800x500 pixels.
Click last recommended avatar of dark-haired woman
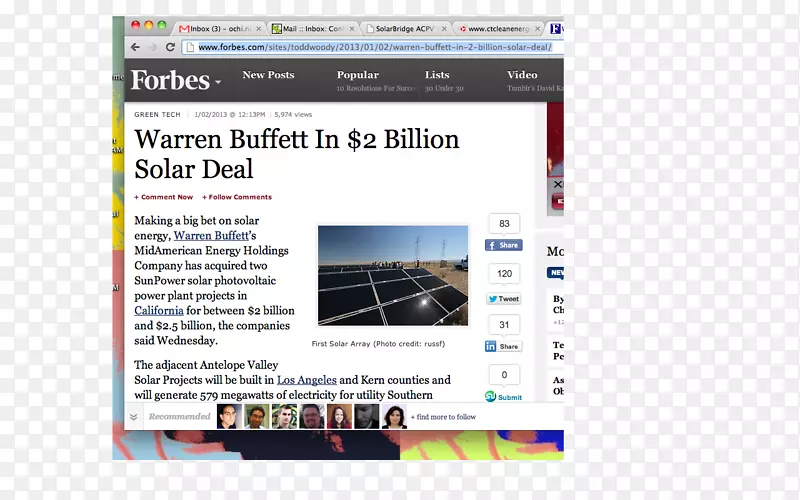point(394,416)
